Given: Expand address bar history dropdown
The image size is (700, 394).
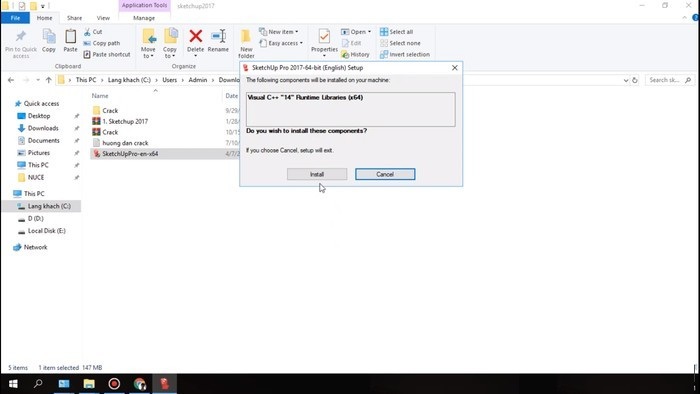Looking at the screenshot, I should click(625, 80).
